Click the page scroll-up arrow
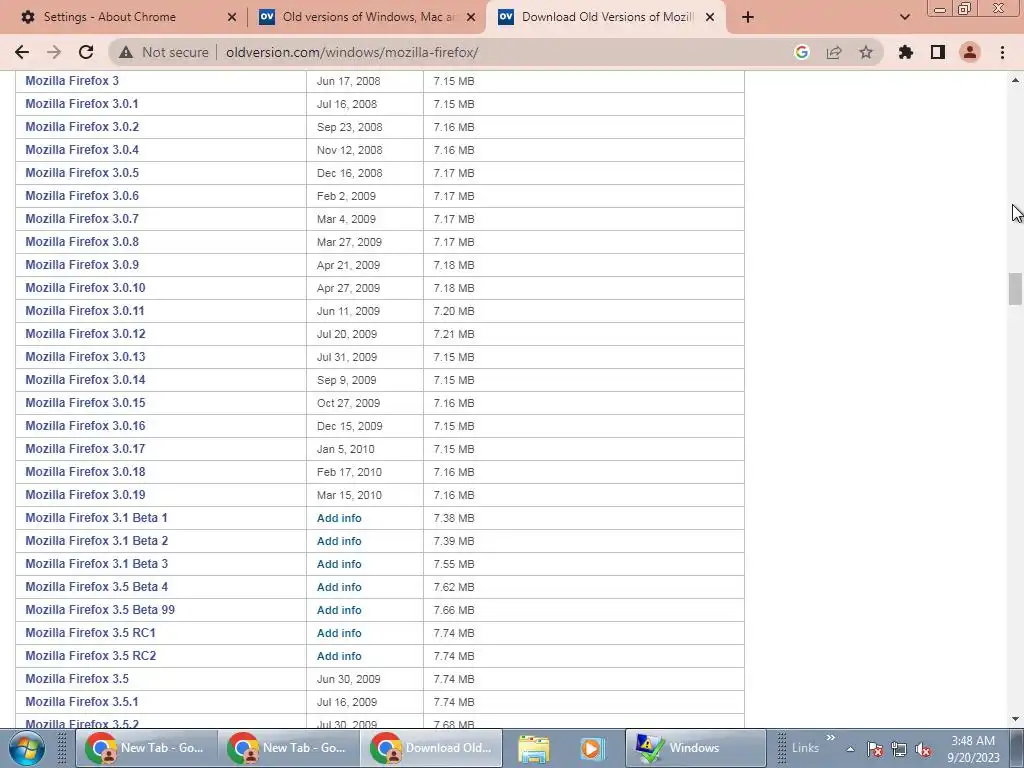The image size is (1024, 768). pyautogui.click(x=1015, y=80)
